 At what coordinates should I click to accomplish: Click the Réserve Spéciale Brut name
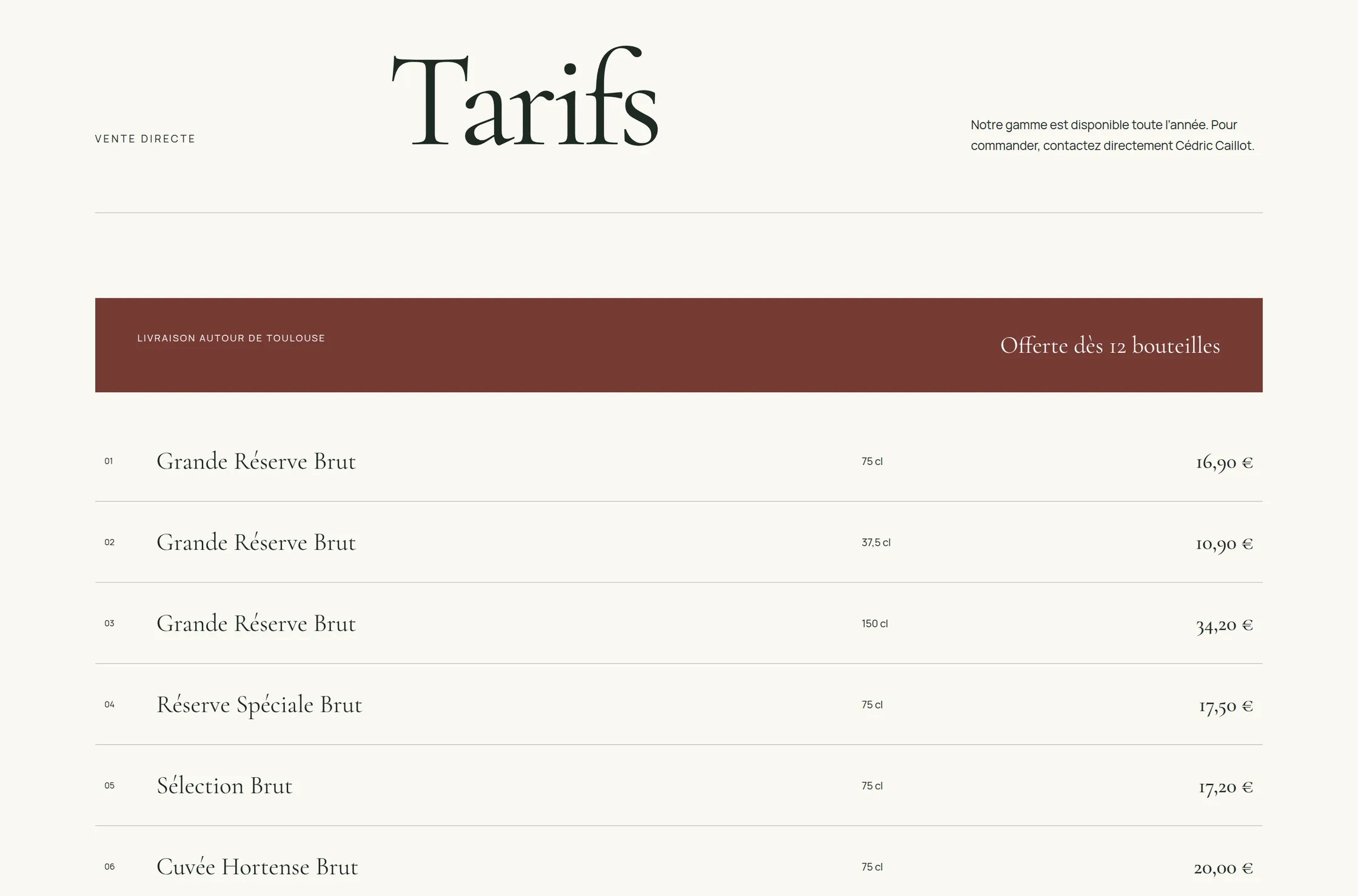[x=259, y=705]
